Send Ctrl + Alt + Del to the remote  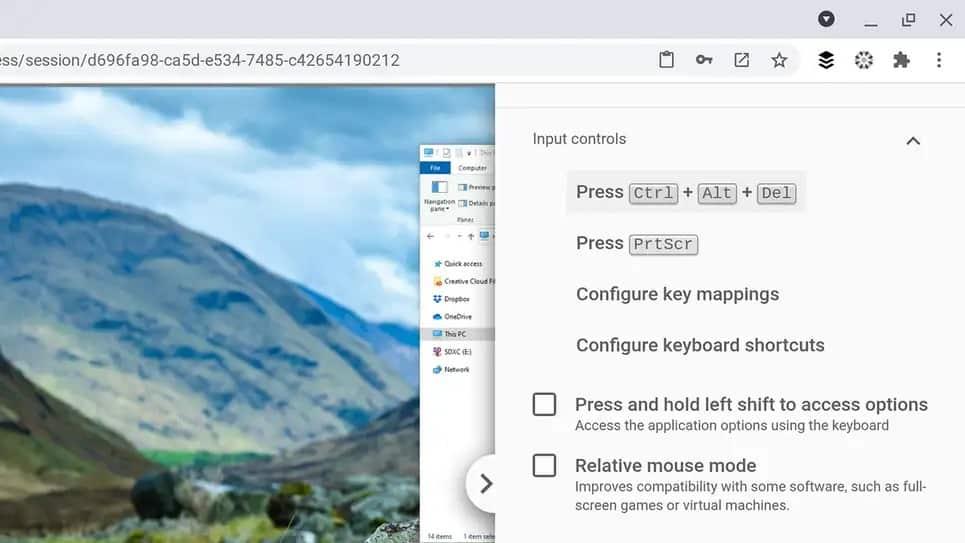[x=686, y=192]
